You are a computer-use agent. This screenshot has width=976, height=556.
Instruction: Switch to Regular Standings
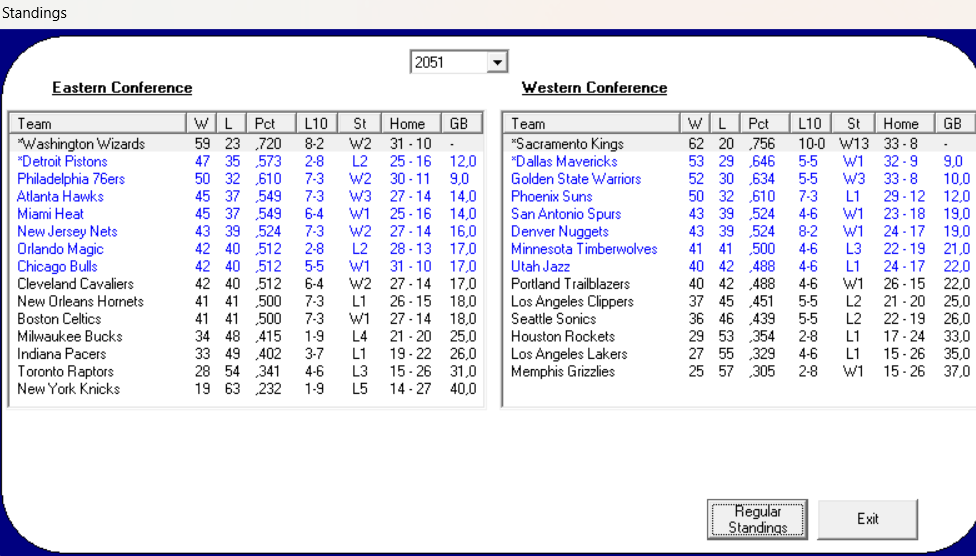tap(757, 519)
